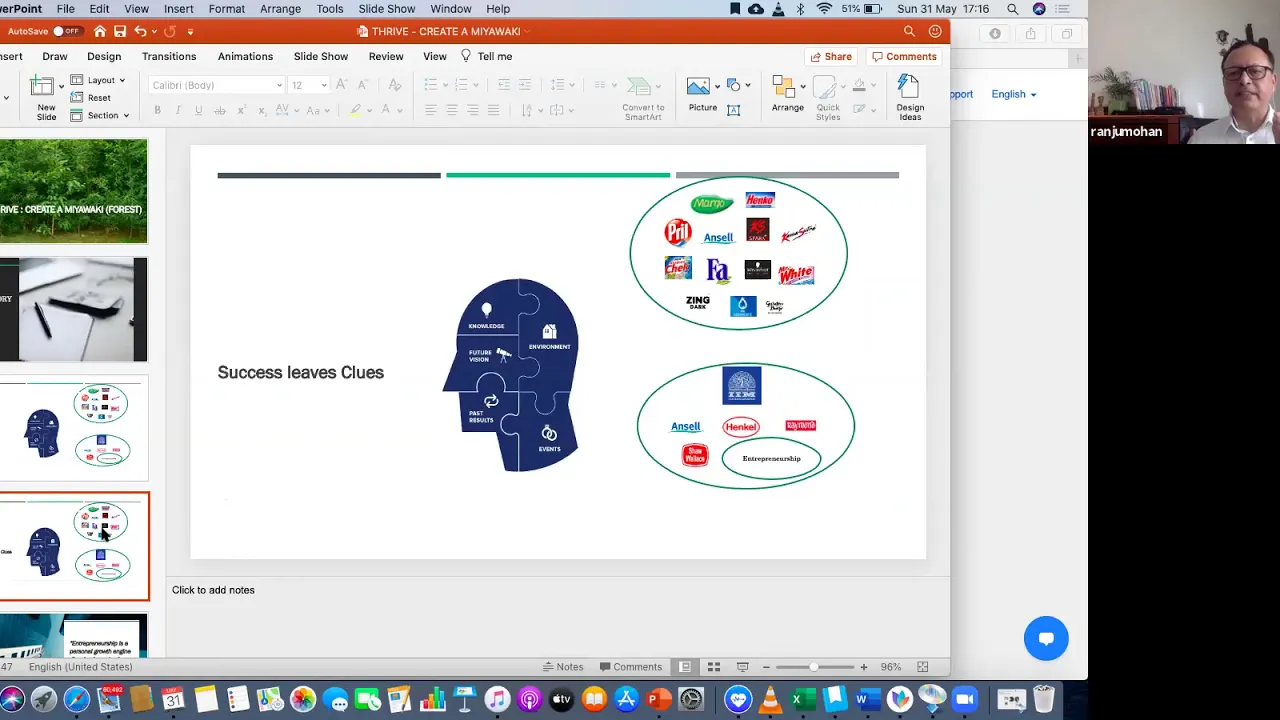Toggle Subscript formatting
The image size is (1280, 720).
[262, 110]
